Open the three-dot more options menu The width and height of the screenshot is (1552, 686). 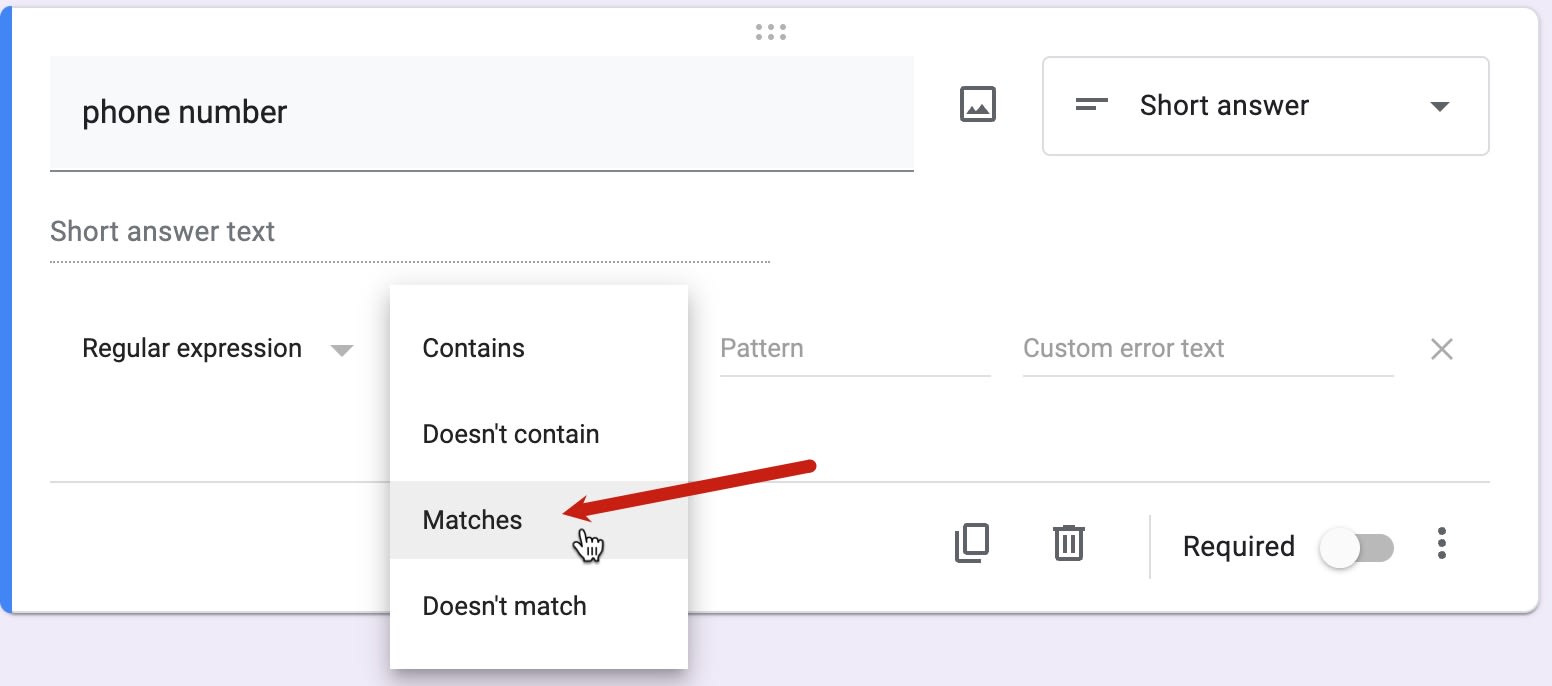(1442, 545)
